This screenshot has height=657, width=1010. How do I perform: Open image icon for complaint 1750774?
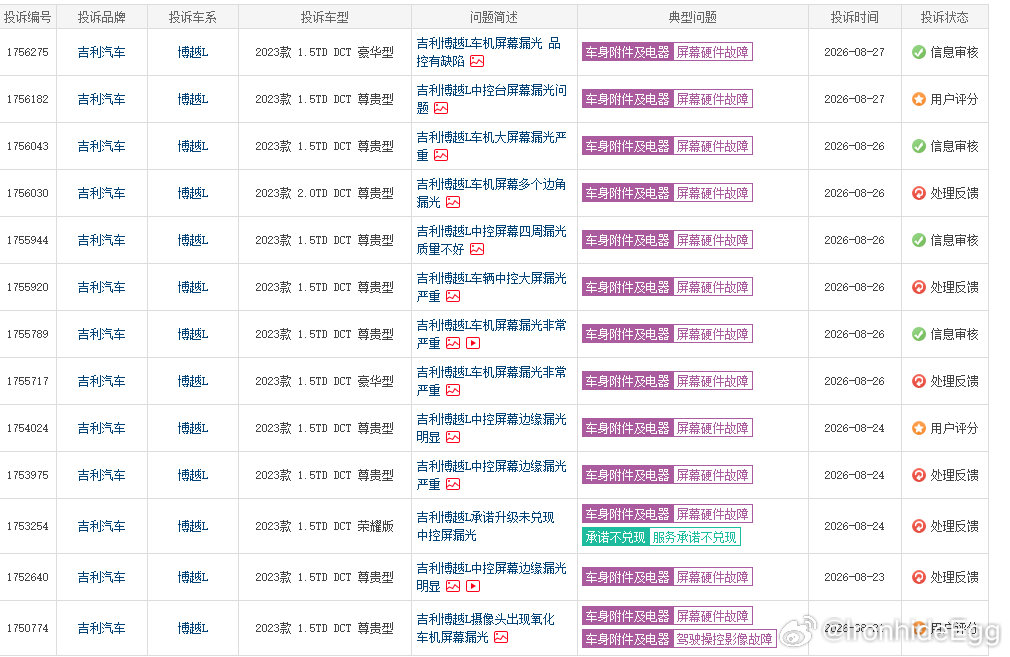pos(500,637)
